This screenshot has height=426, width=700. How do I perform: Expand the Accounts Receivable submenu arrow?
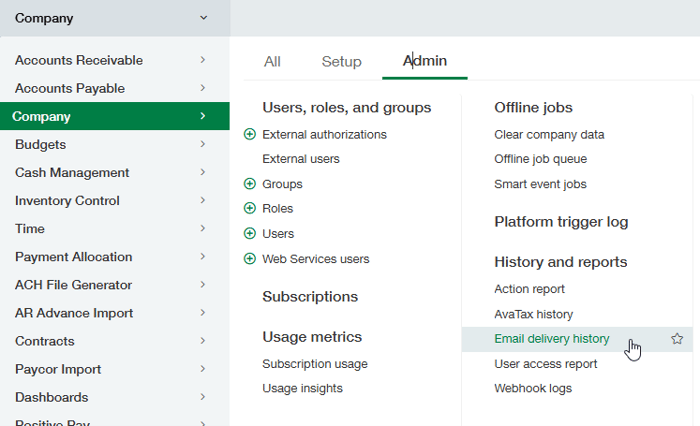tap(203, 60)
